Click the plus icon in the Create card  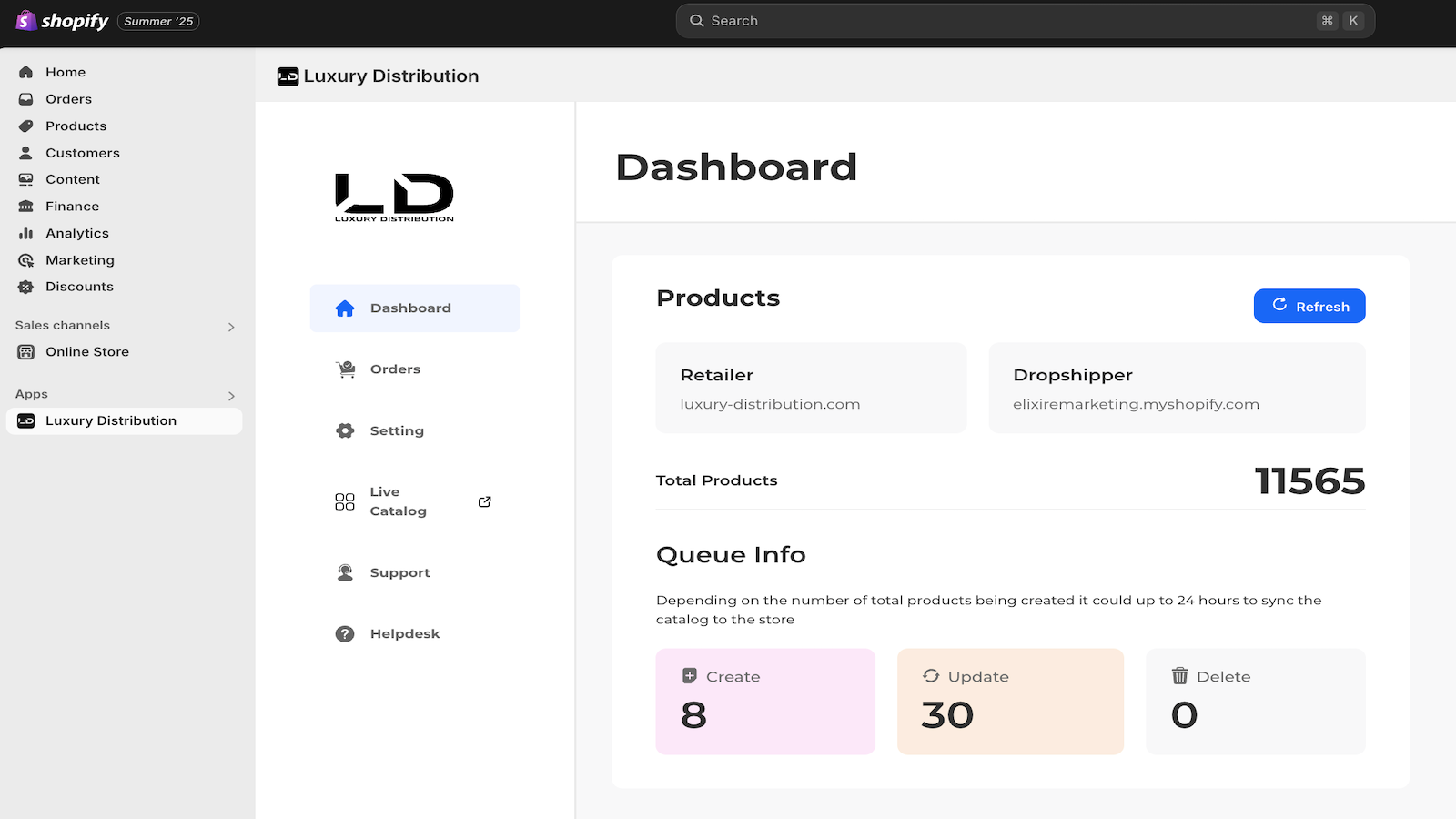[690, 676]
